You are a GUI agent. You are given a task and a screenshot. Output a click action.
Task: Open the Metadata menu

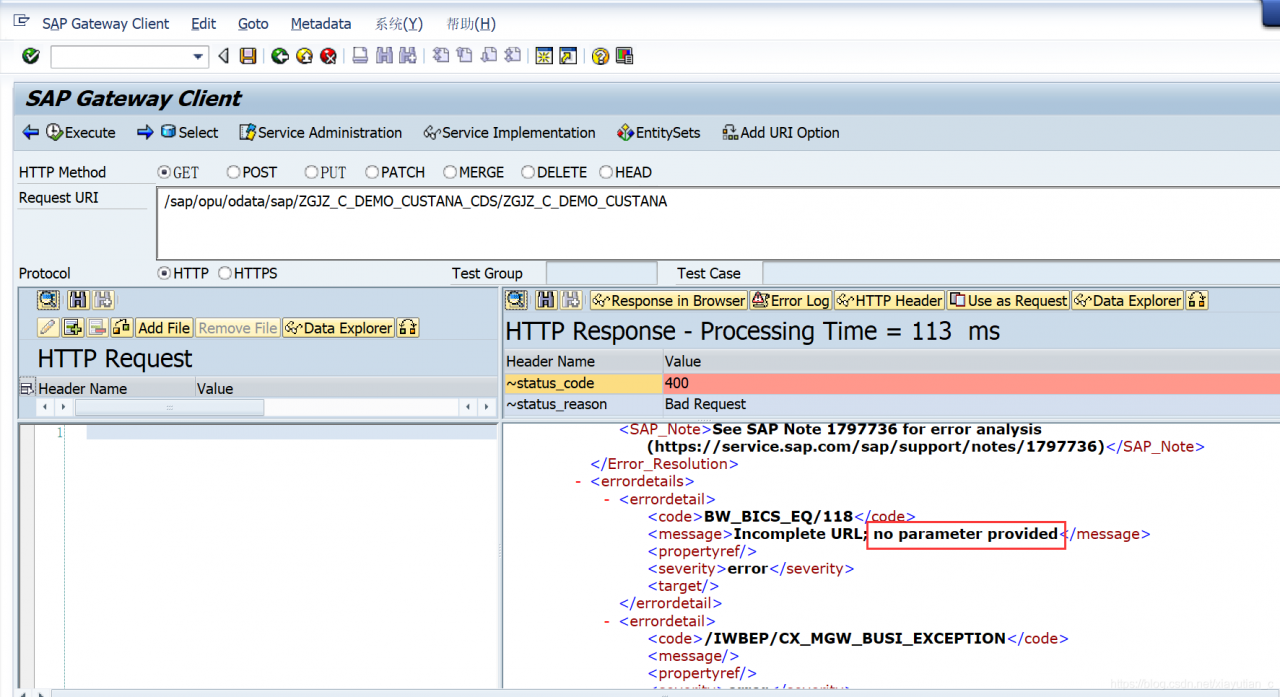(321, 24)
